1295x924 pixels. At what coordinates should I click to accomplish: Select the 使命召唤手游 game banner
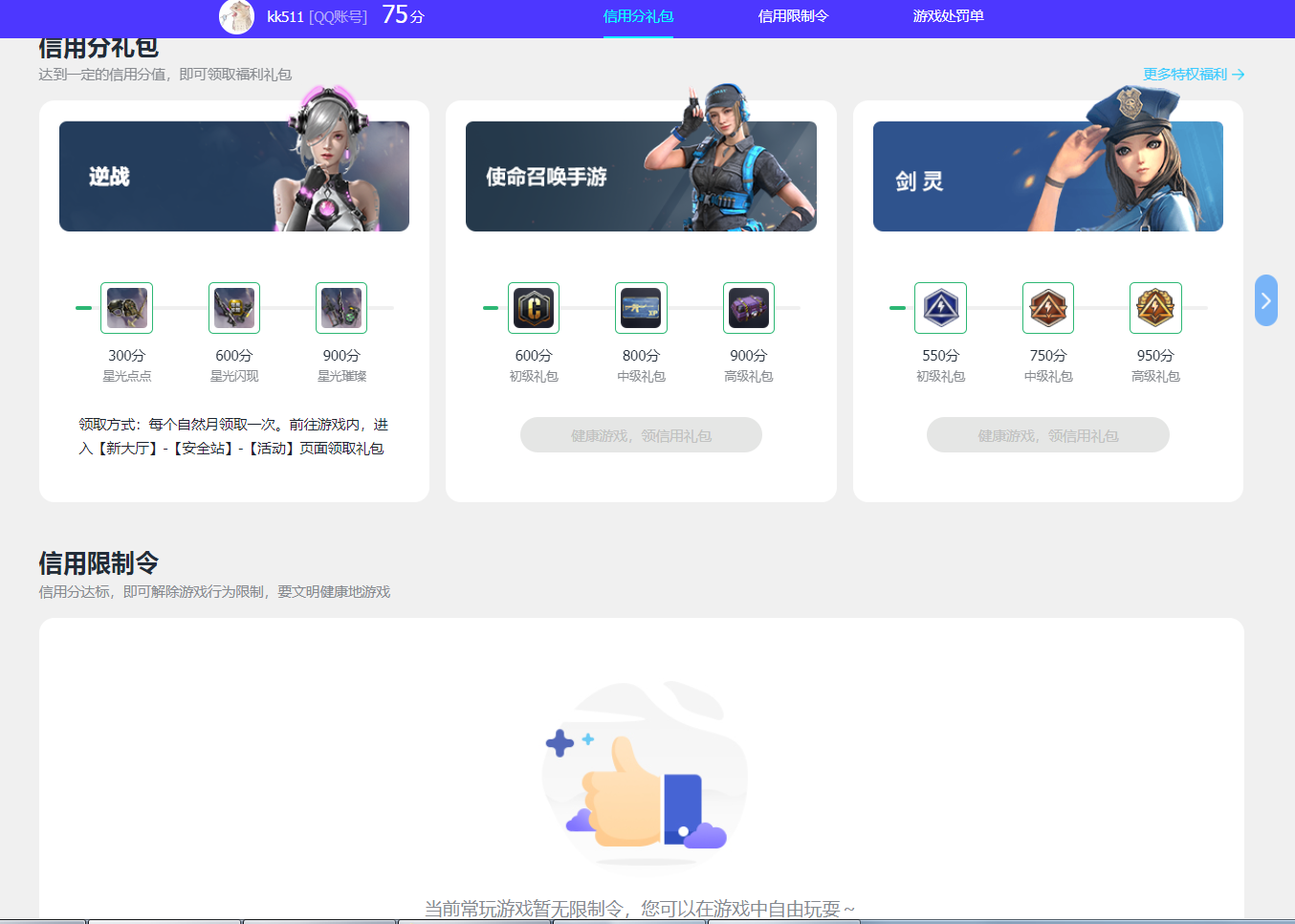(641, 176)
